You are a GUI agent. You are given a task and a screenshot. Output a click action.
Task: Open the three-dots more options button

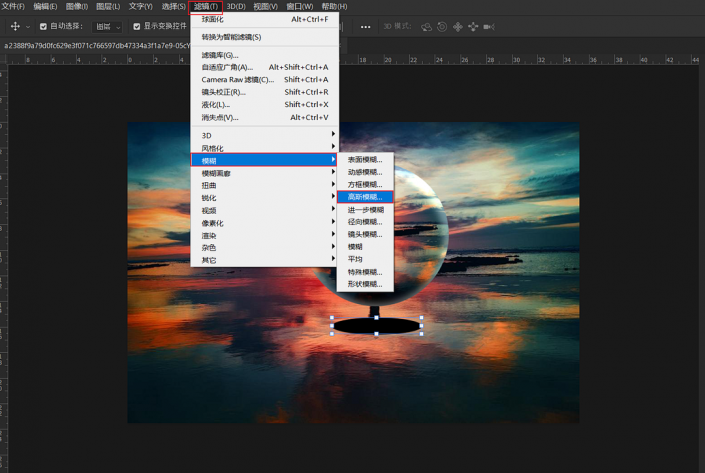coord(366,27)
